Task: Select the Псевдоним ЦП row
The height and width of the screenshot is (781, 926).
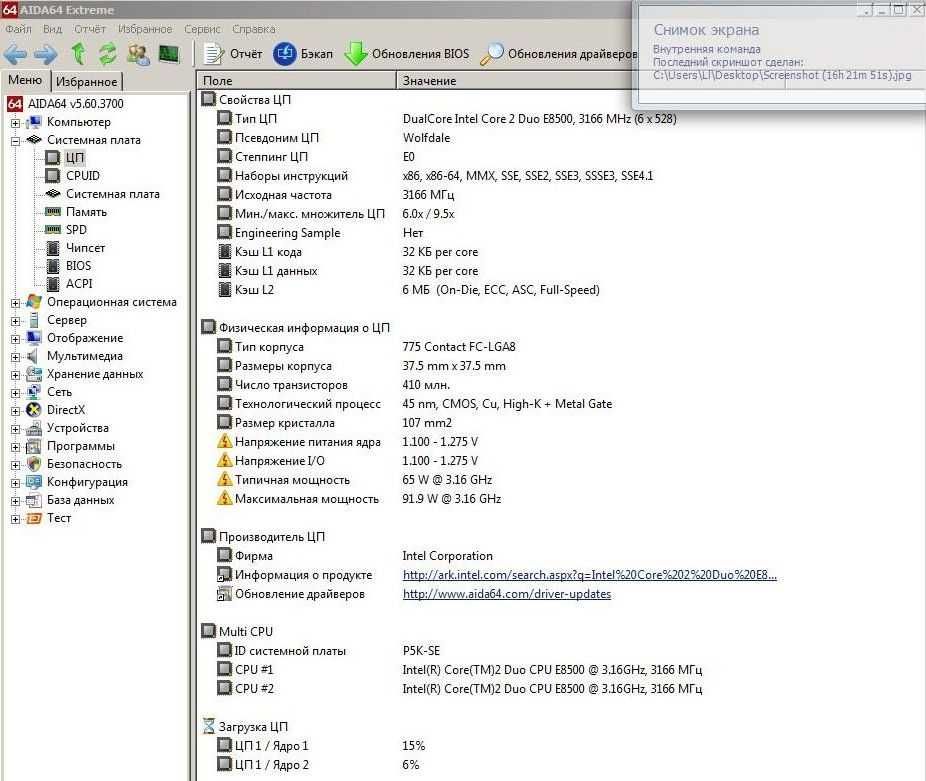Action: tap(334, 138)
